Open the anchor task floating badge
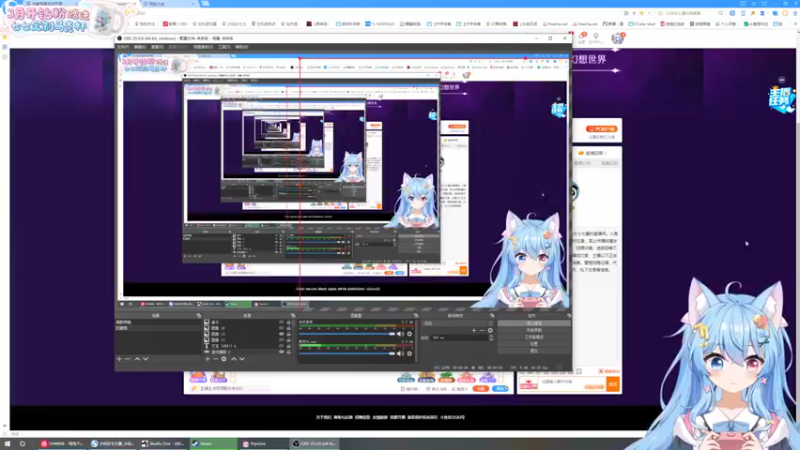 [781, 99]
